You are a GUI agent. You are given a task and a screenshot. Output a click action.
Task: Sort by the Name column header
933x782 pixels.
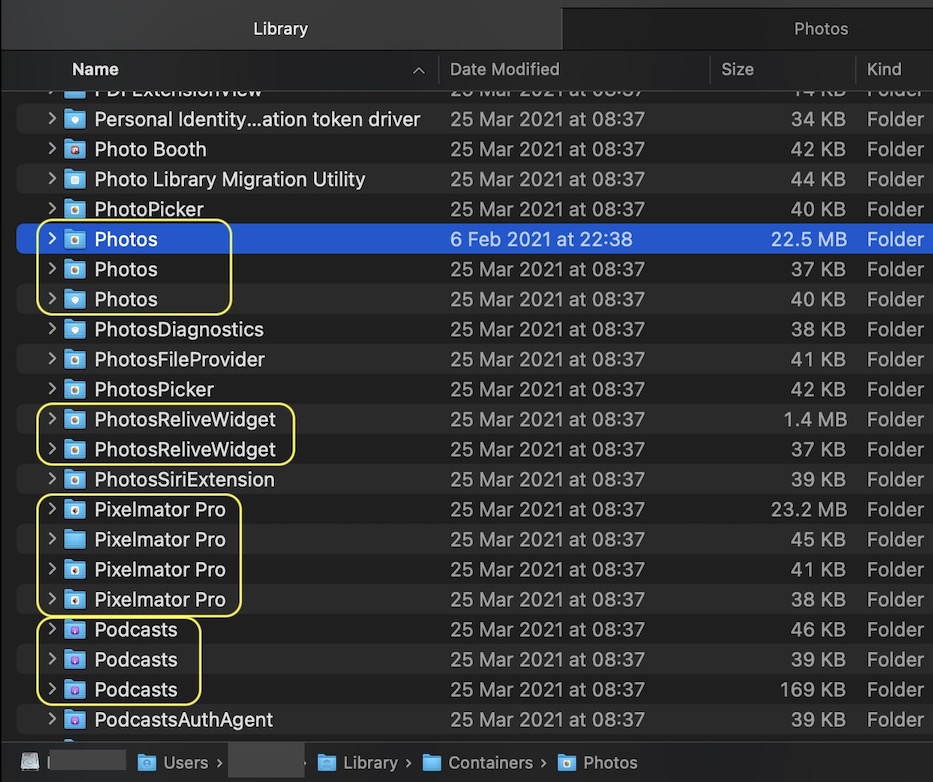click(95, 70)
